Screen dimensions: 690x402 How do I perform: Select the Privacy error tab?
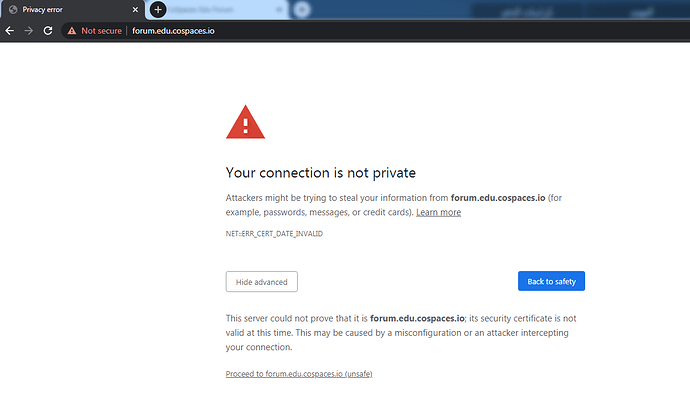[x=73, y=10]
